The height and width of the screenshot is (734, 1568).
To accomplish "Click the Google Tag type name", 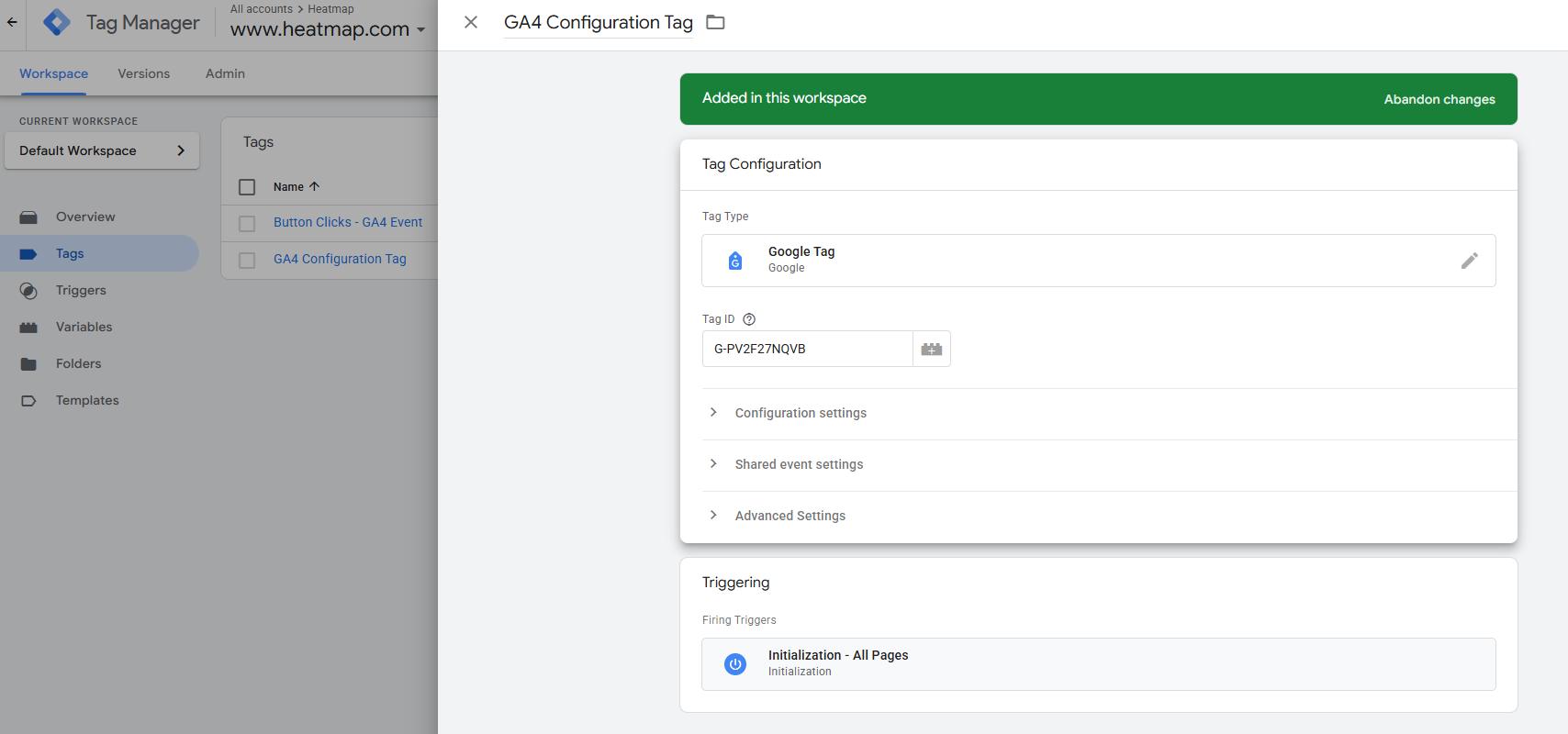I will pos(801,251).
